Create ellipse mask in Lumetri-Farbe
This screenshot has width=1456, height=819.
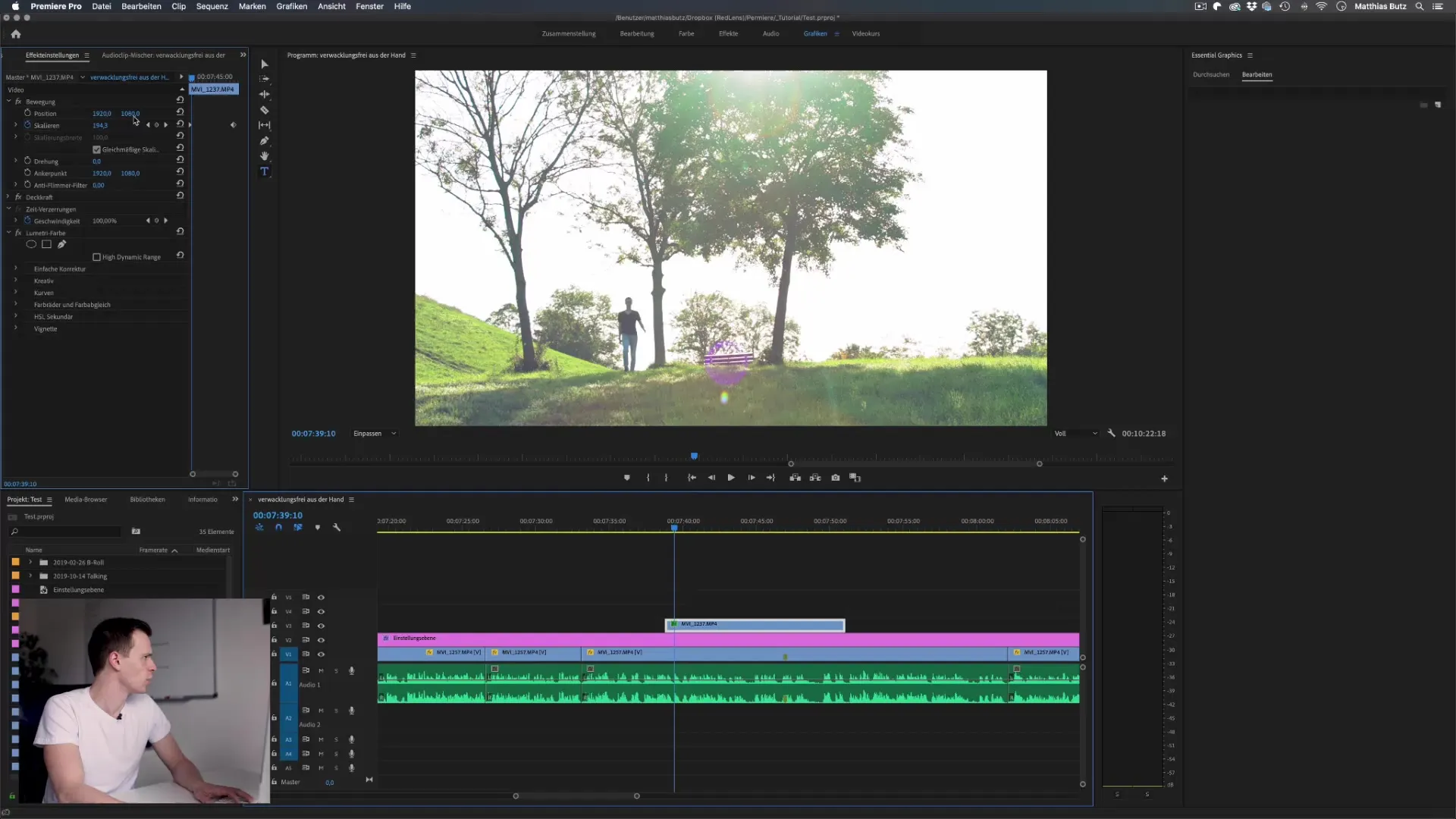(31, 244)
